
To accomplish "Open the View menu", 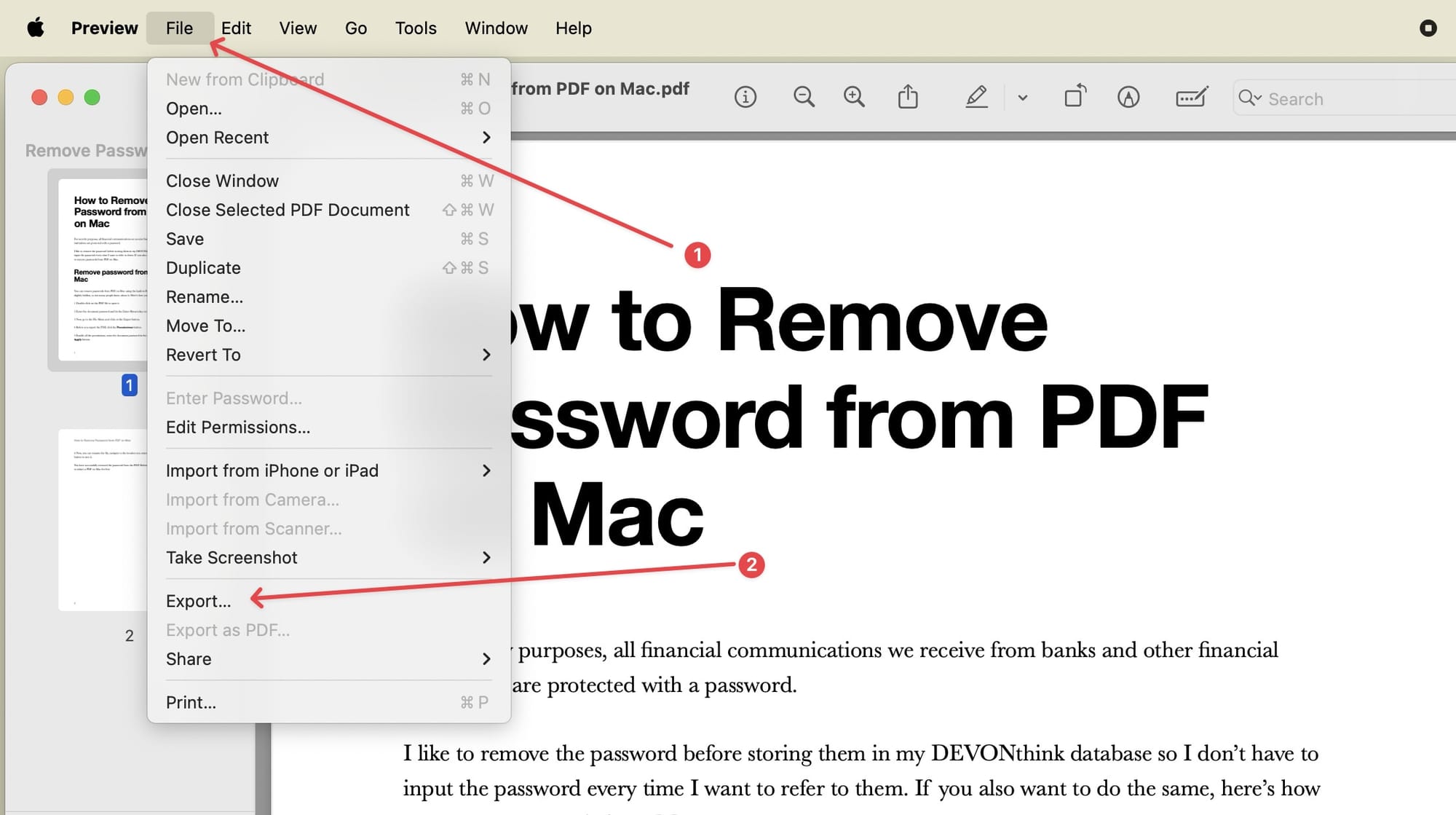I will (x=298, y=28).
